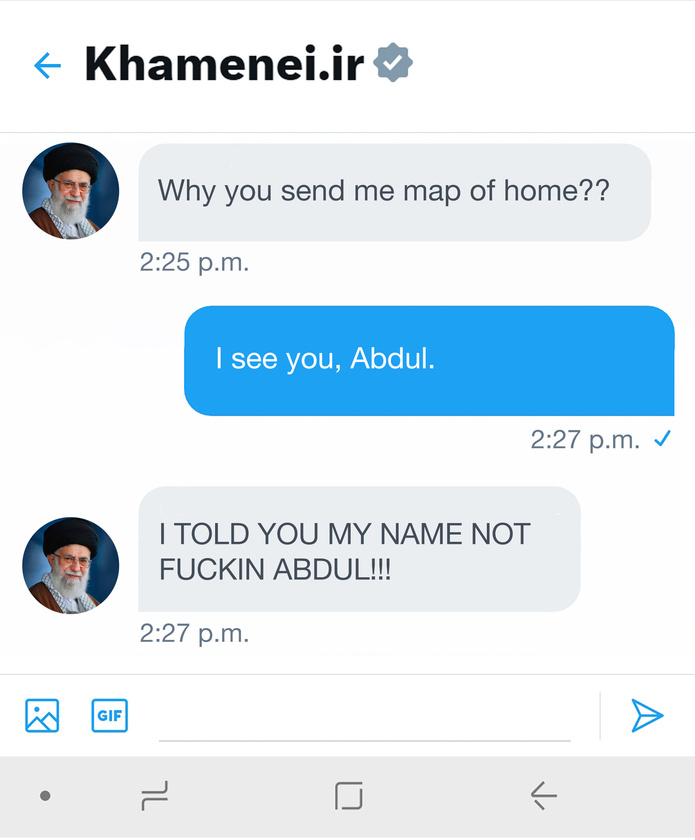Send message with the paper plane icon

pyautogui.click(x=647, y=715)
